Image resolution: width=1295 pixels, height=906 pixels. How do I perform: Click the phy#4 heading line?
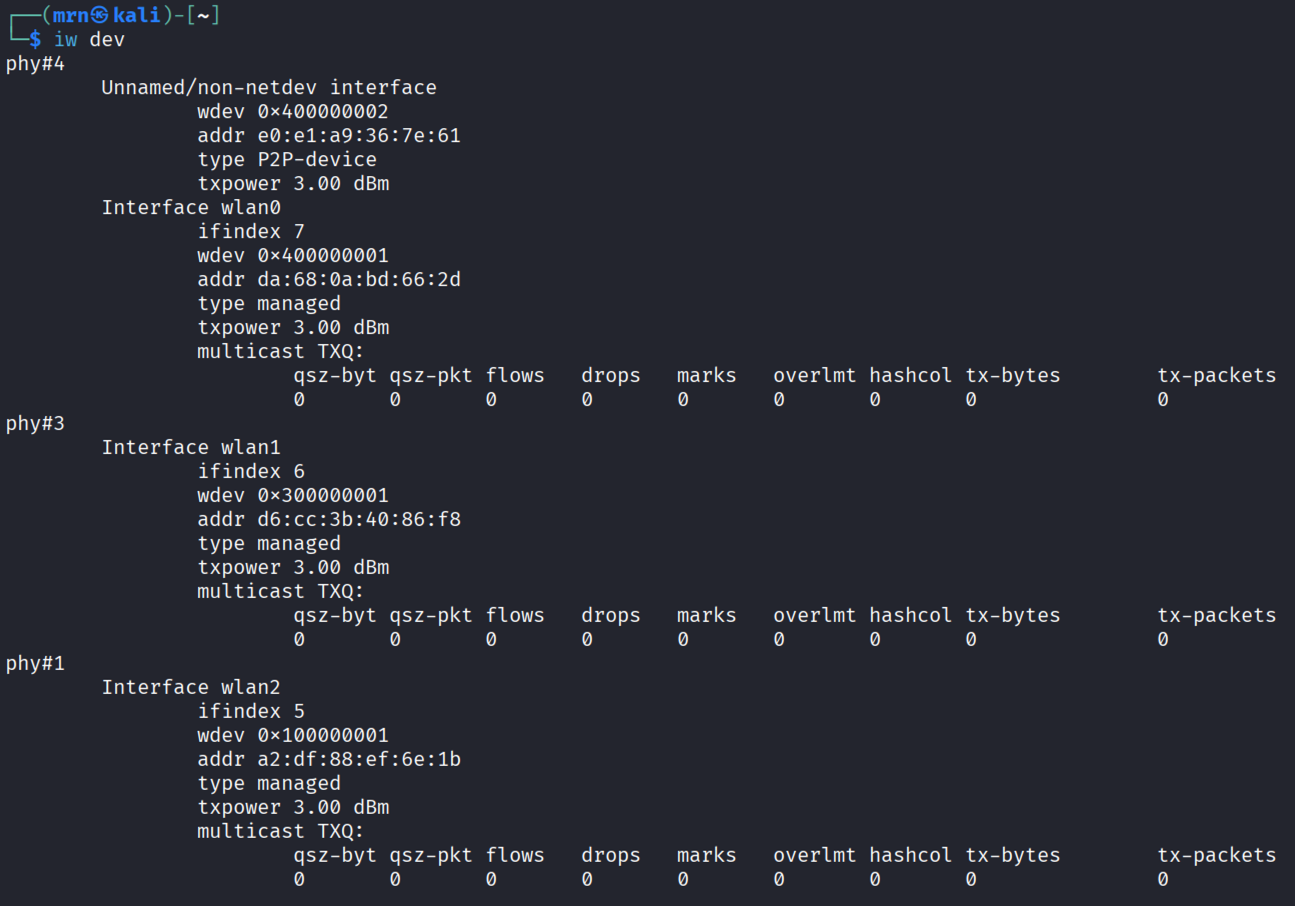35,64
